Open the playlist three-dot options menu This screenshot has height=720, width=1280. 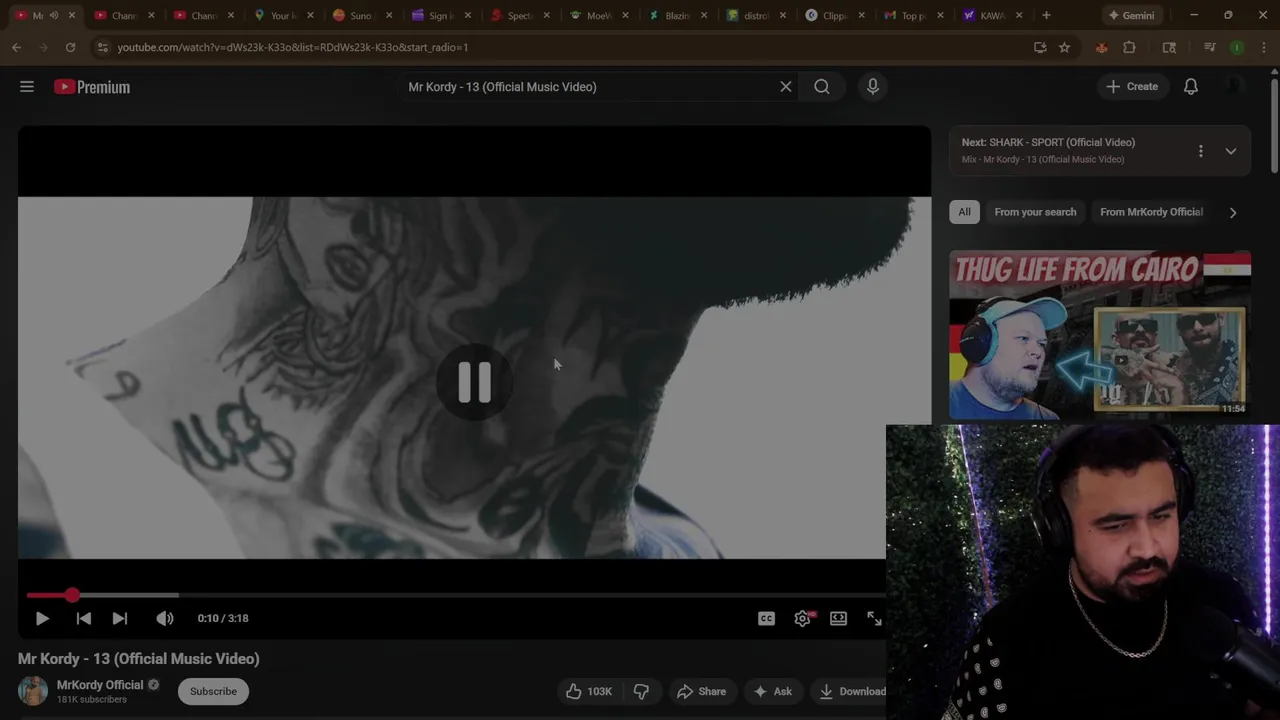pos(1201,151)
